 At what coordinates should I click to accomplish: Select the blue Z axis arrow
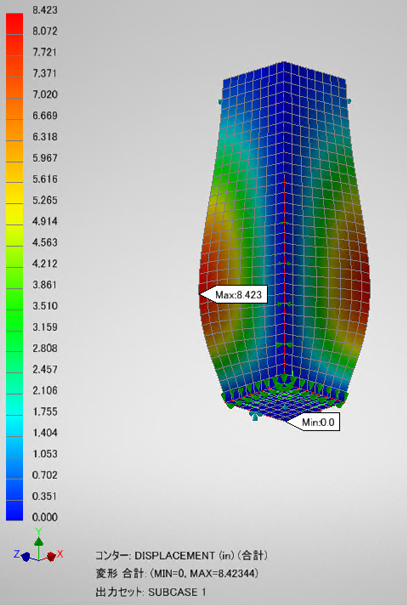pos(23,556)
